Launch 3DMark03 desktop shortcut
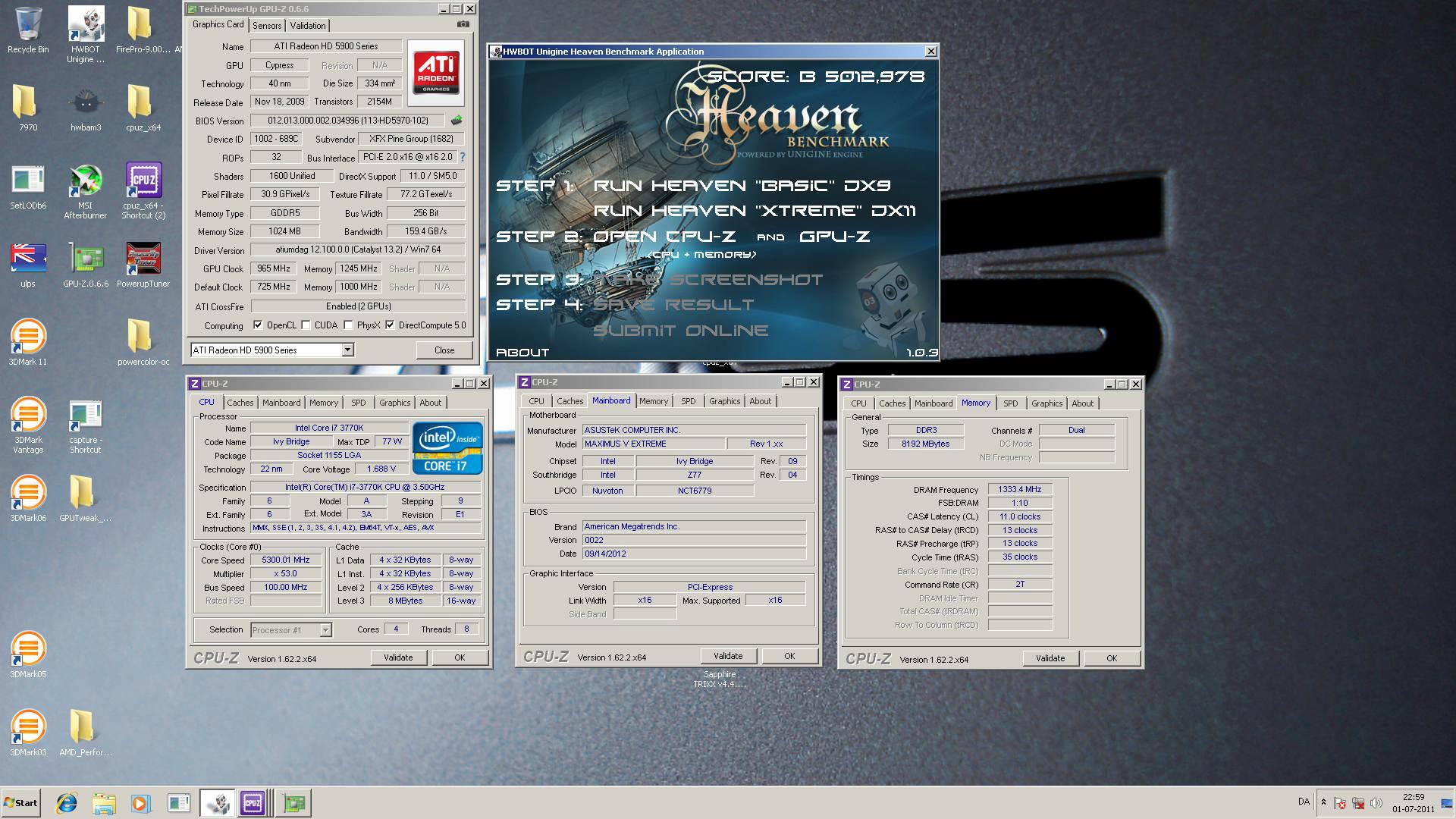The height and width of the screenshot is (819, 1456). 28,733
